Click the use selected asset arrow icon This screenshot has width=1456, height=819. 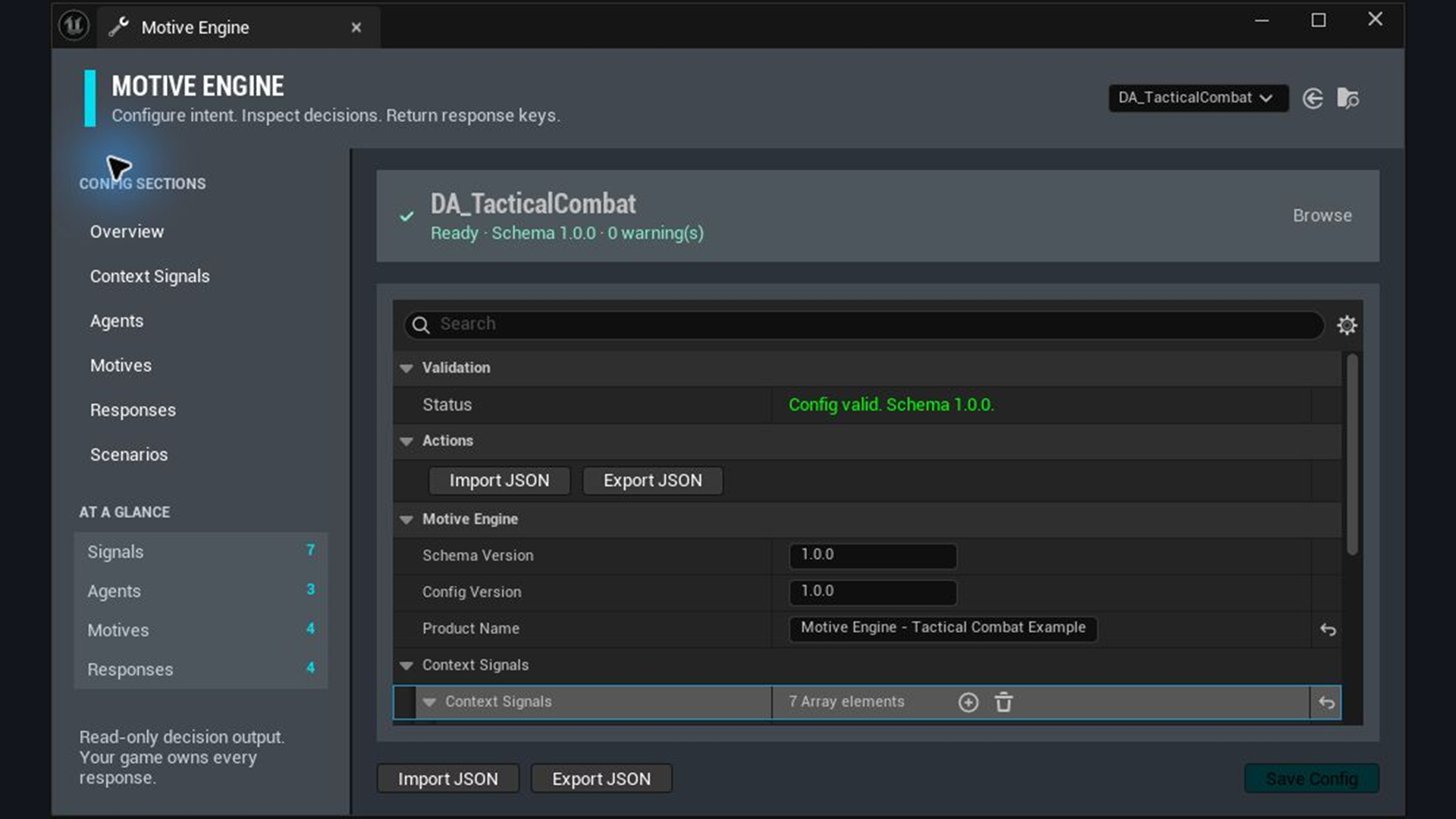pos(1313,99)
